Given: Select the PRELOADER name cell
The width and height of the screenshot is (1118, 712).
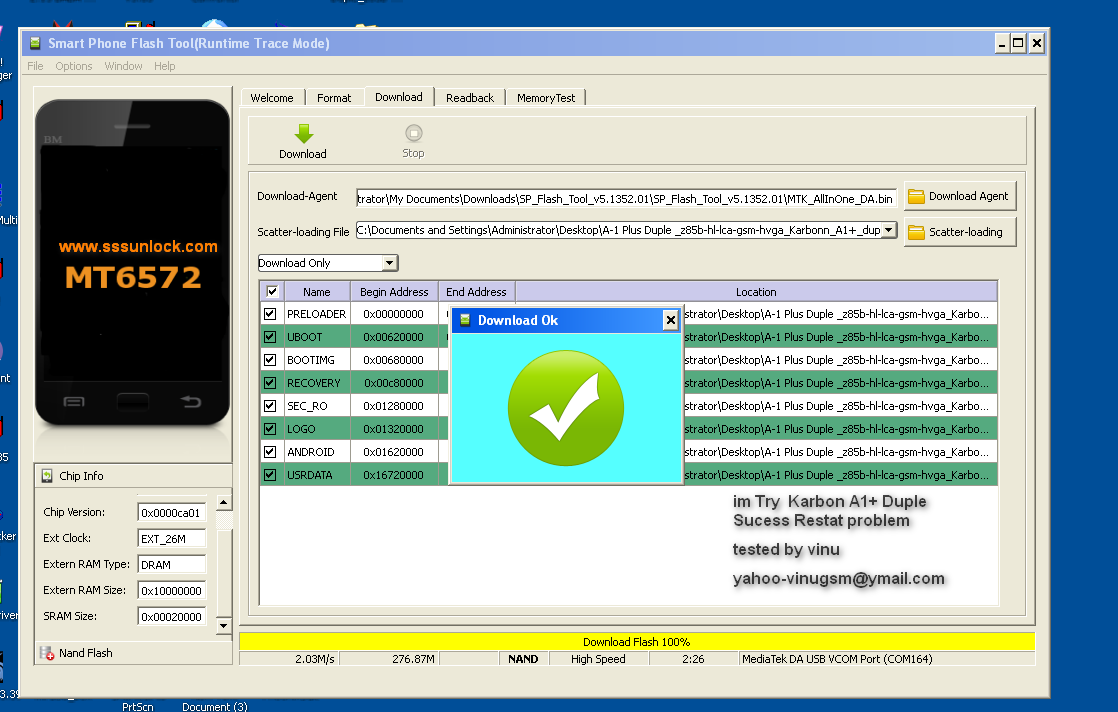Looking at the screenshot, I should click(317, 314).
